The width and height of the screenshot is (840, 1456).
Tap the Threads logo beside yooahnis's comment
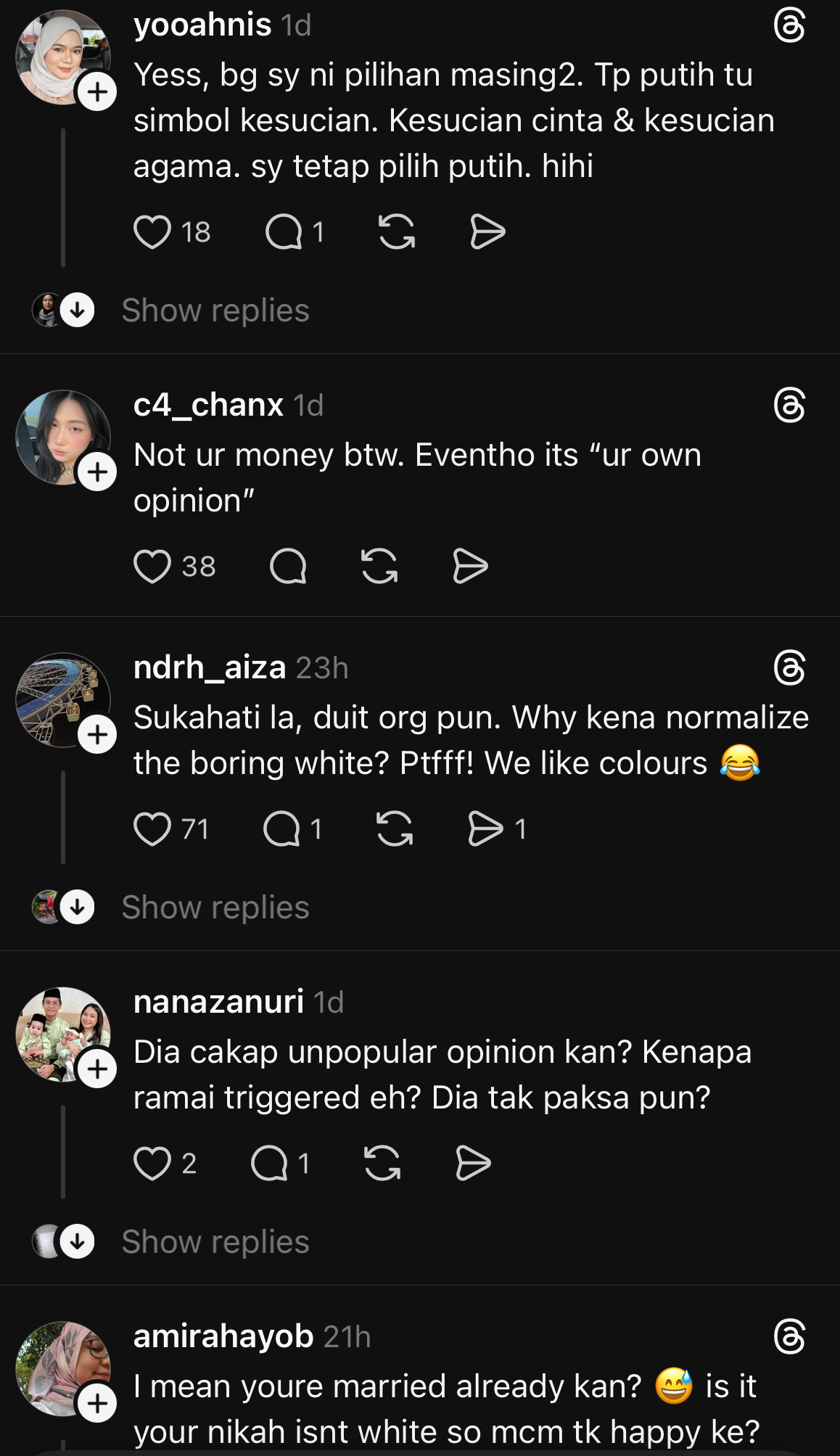(x=789, y=26)
